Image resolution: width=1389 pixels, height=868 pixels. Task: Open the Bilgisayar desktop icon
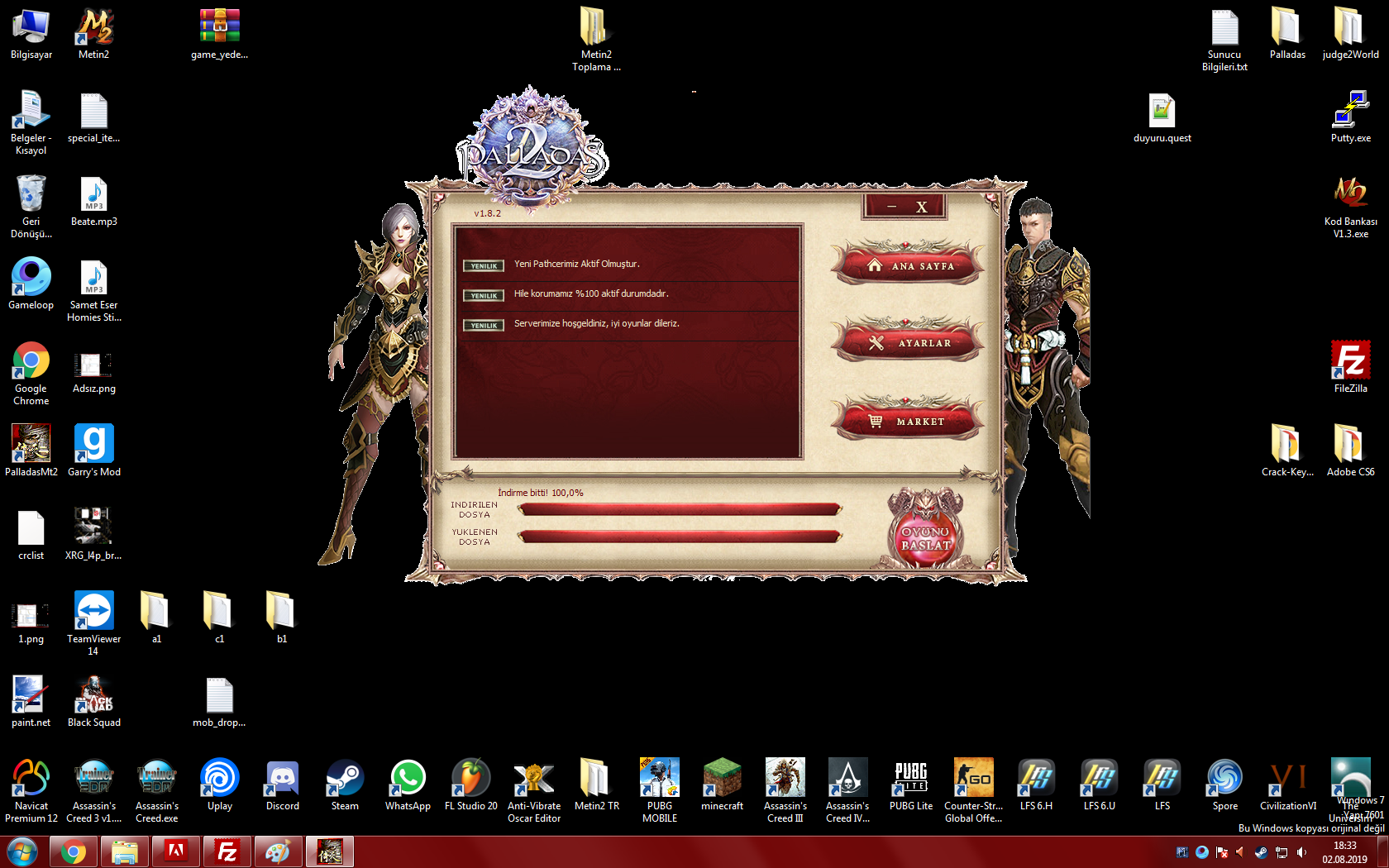(x=31, y=34)
